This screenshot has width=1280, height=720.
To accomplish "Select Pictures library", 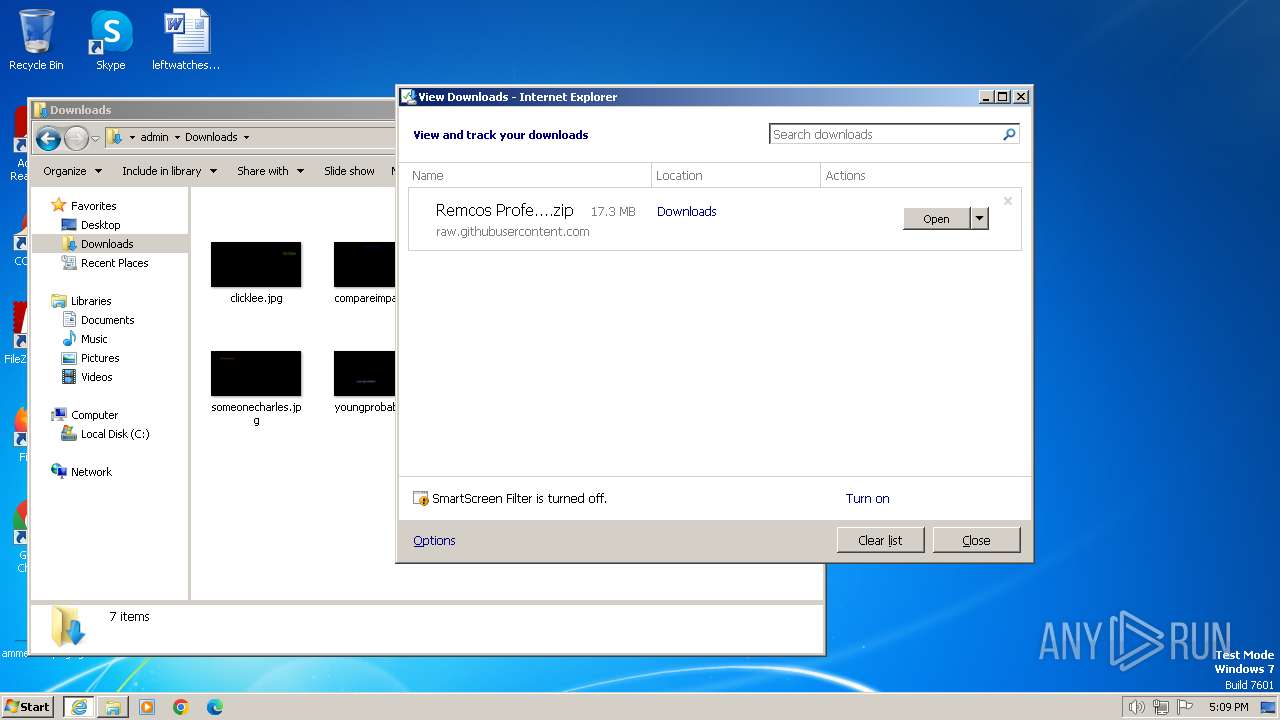I will (x=100, y=358).
